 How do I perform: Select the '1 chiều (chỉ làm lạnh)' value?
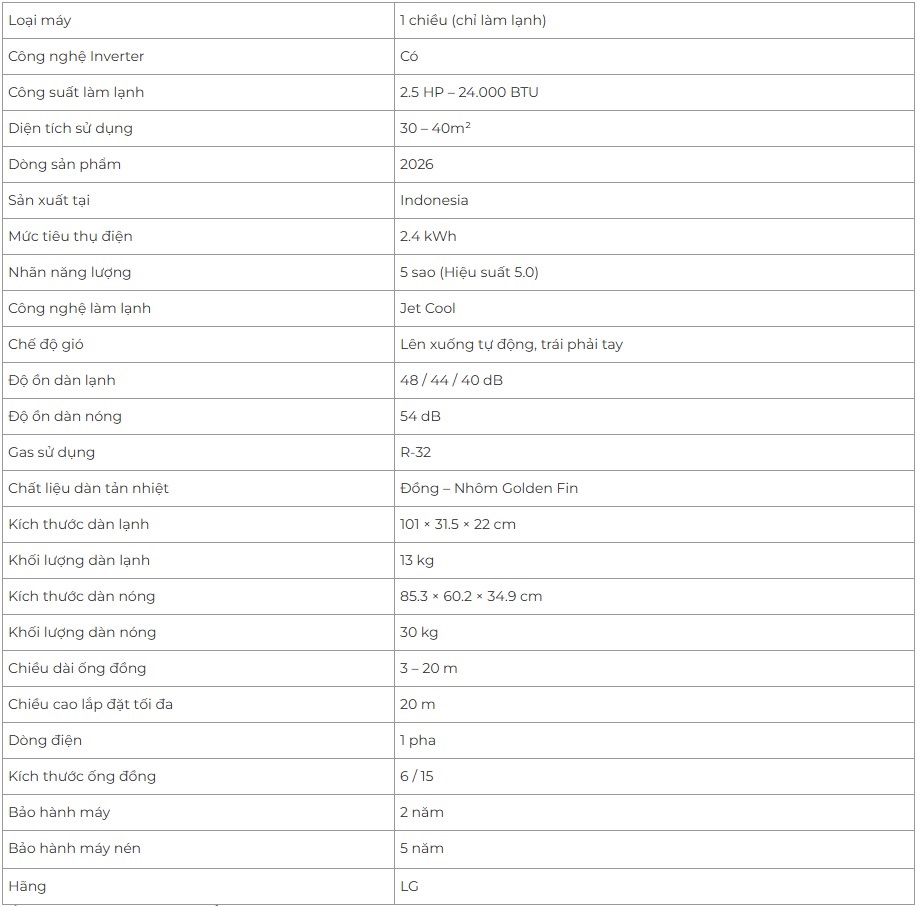tap(473, 20)
